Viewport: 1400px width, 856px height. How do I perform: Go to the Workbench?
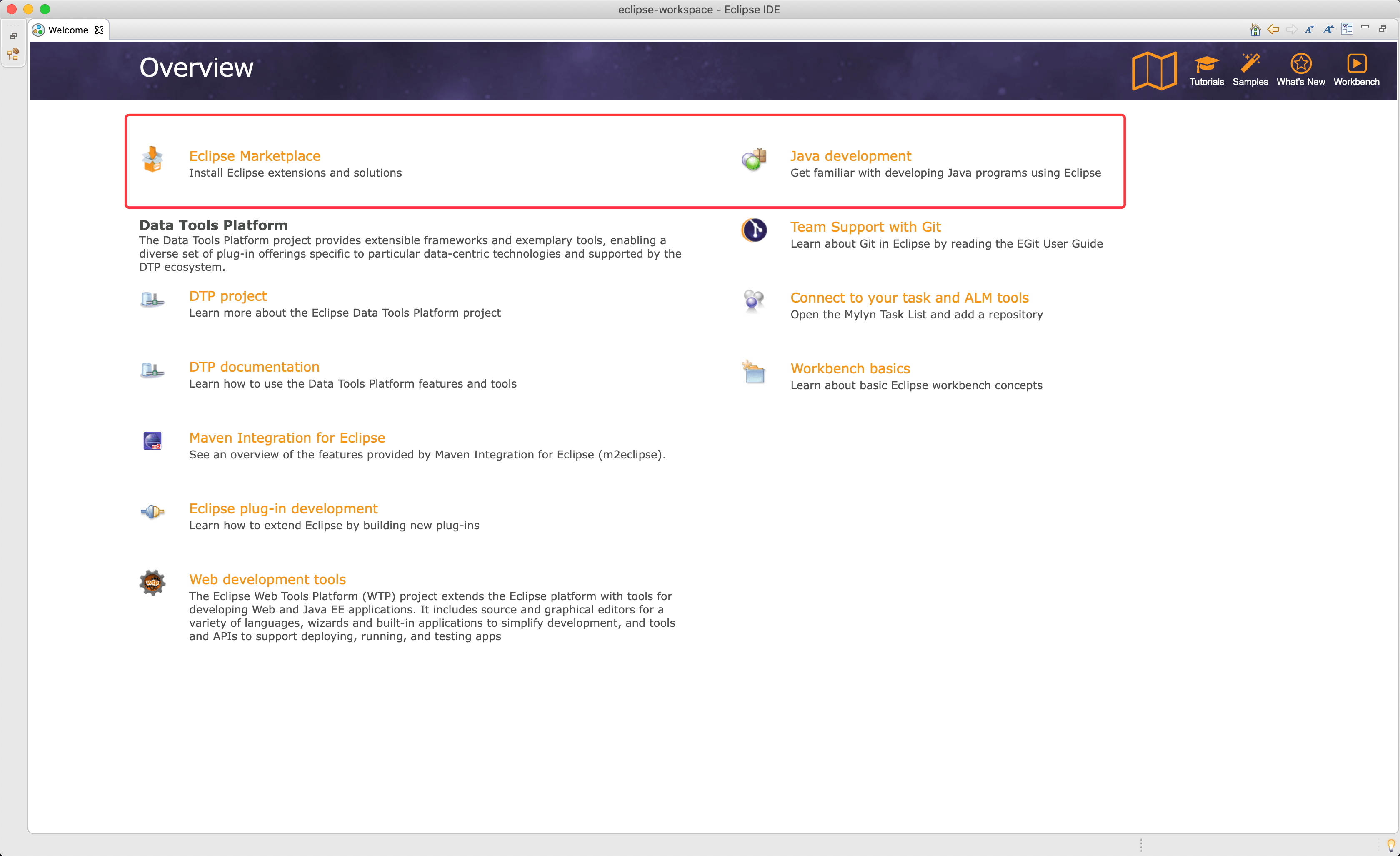pyautogui.click(x=1356, y=71)
